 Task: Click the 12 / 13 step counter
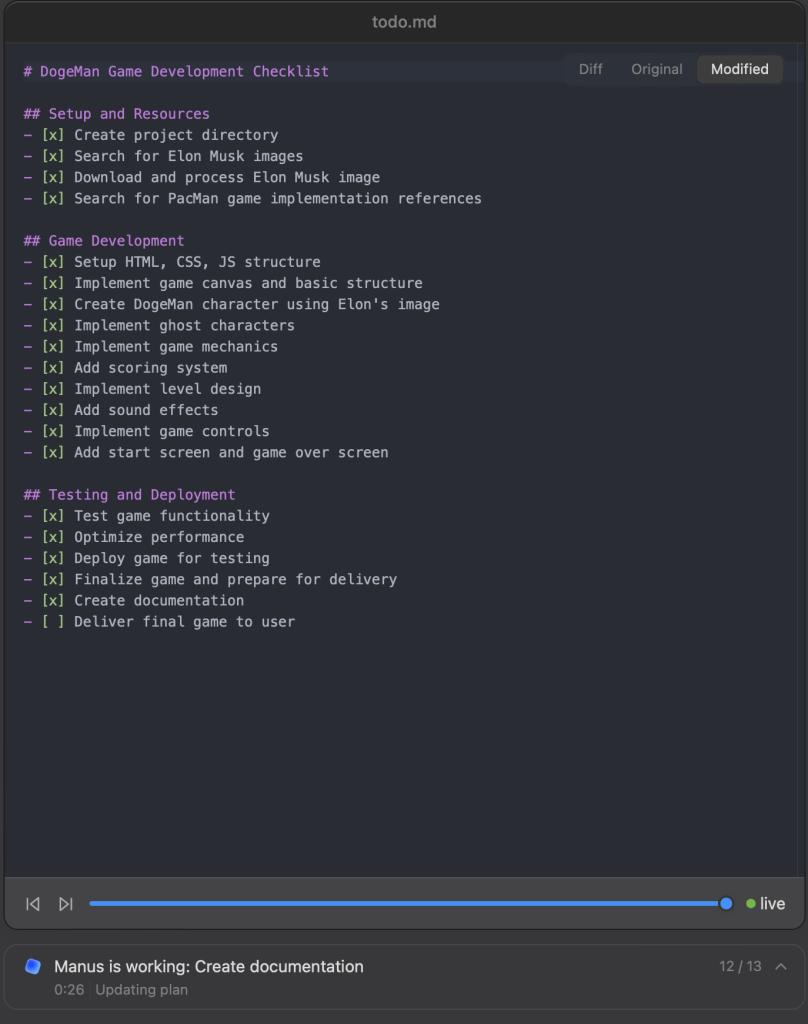pyautogui.click(x=740, y=966)
